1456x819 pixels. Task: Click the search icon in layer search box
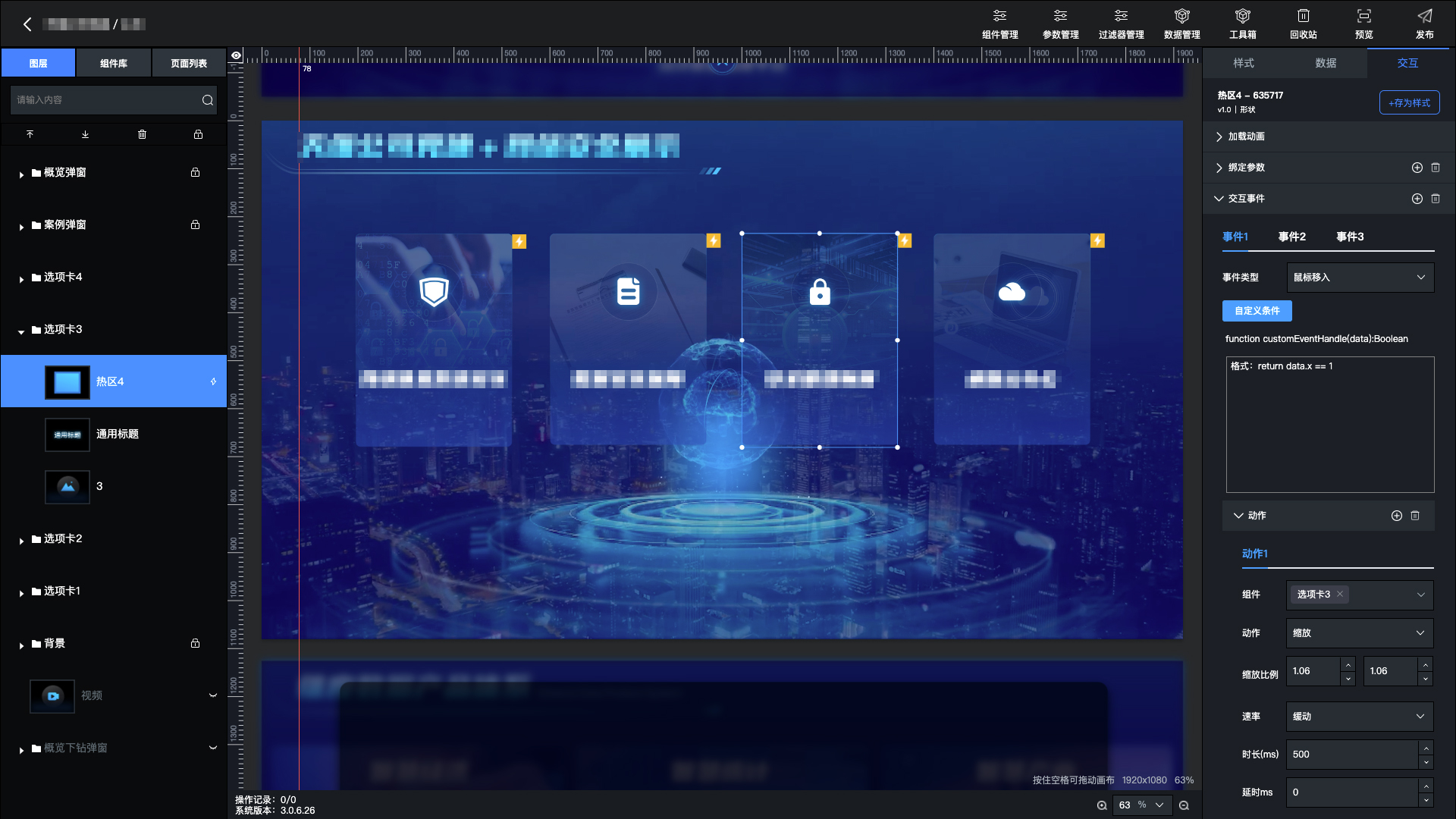point(207,100)
